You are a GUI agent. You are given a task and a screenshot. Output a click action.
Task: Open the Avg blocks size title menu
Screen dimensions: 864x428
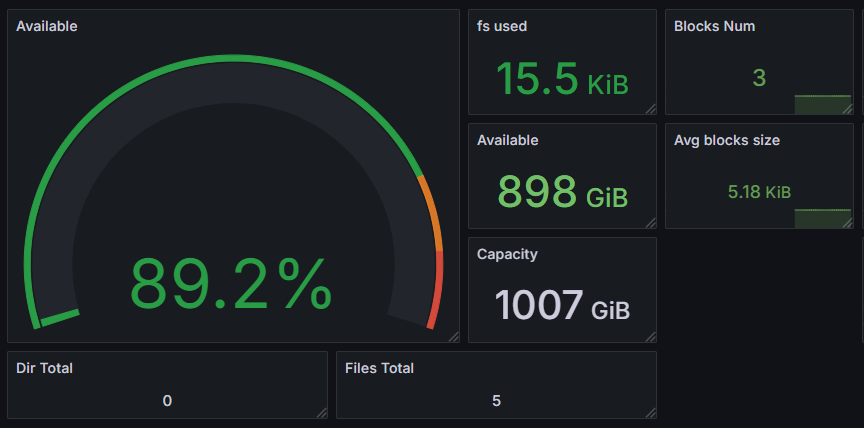[727, 140]
